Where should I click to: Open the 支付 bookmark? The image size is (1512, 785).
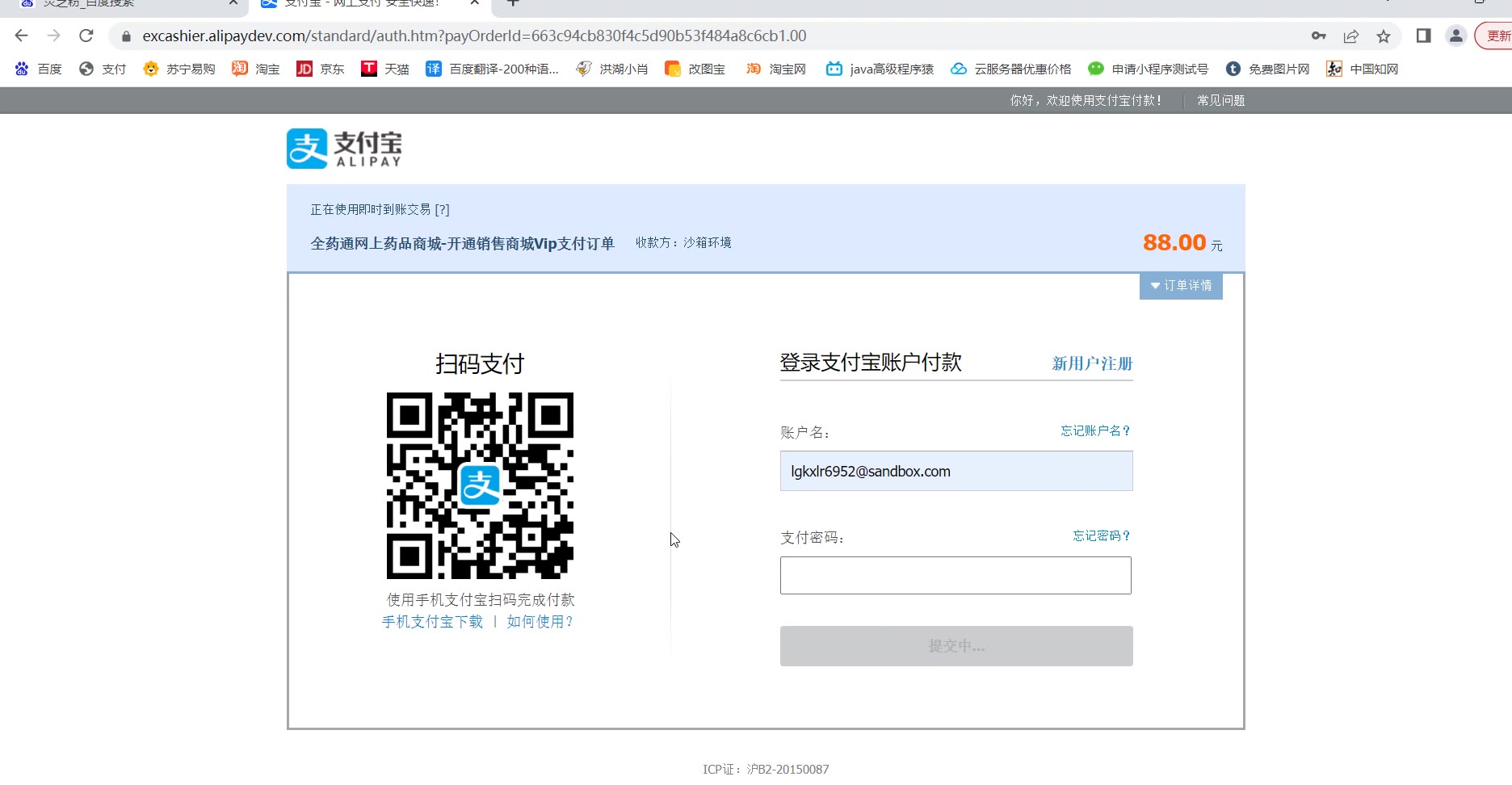click(103, 69)
